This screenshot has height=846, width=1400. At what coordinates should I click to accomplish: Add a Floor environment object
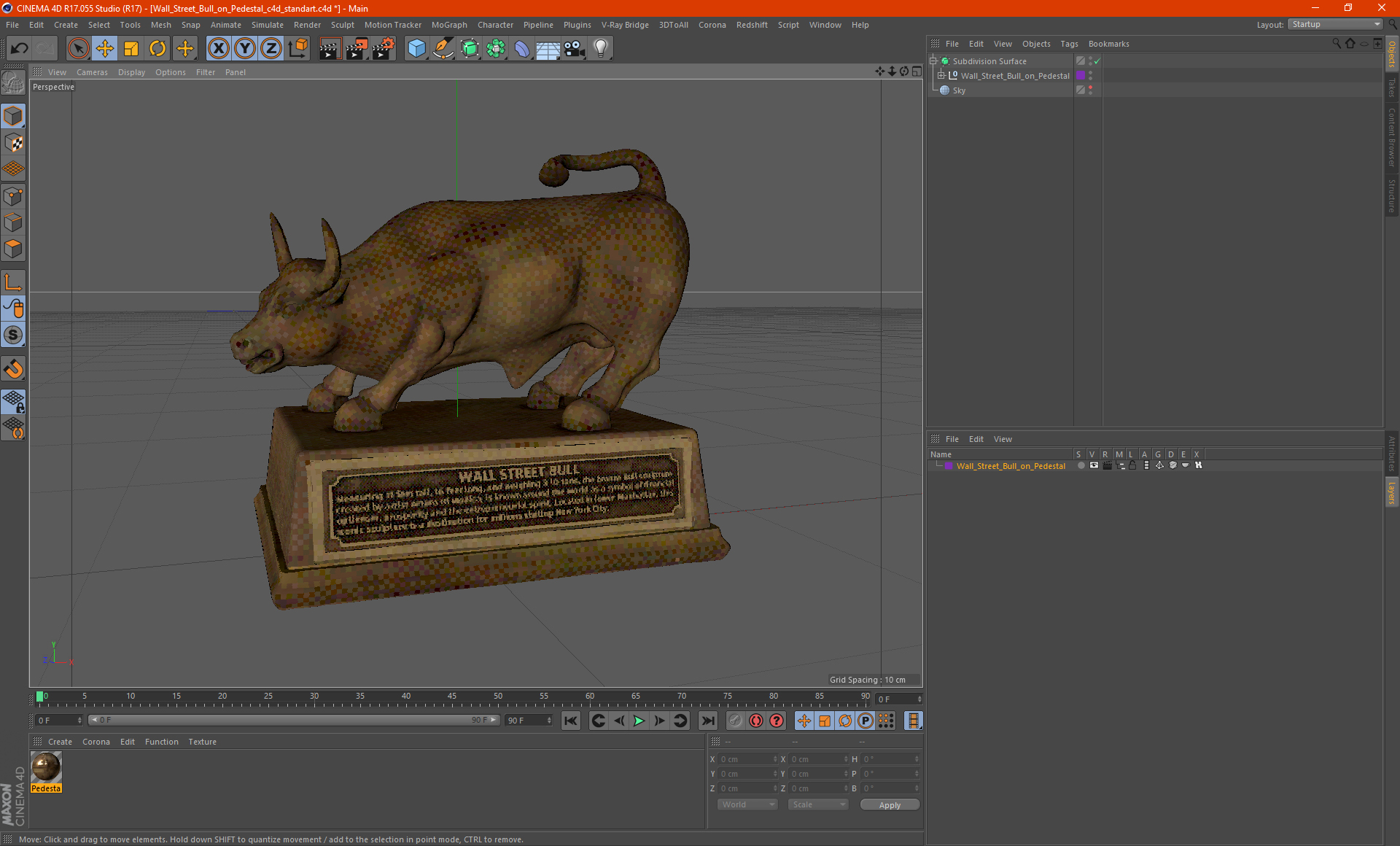coord(548,49)
